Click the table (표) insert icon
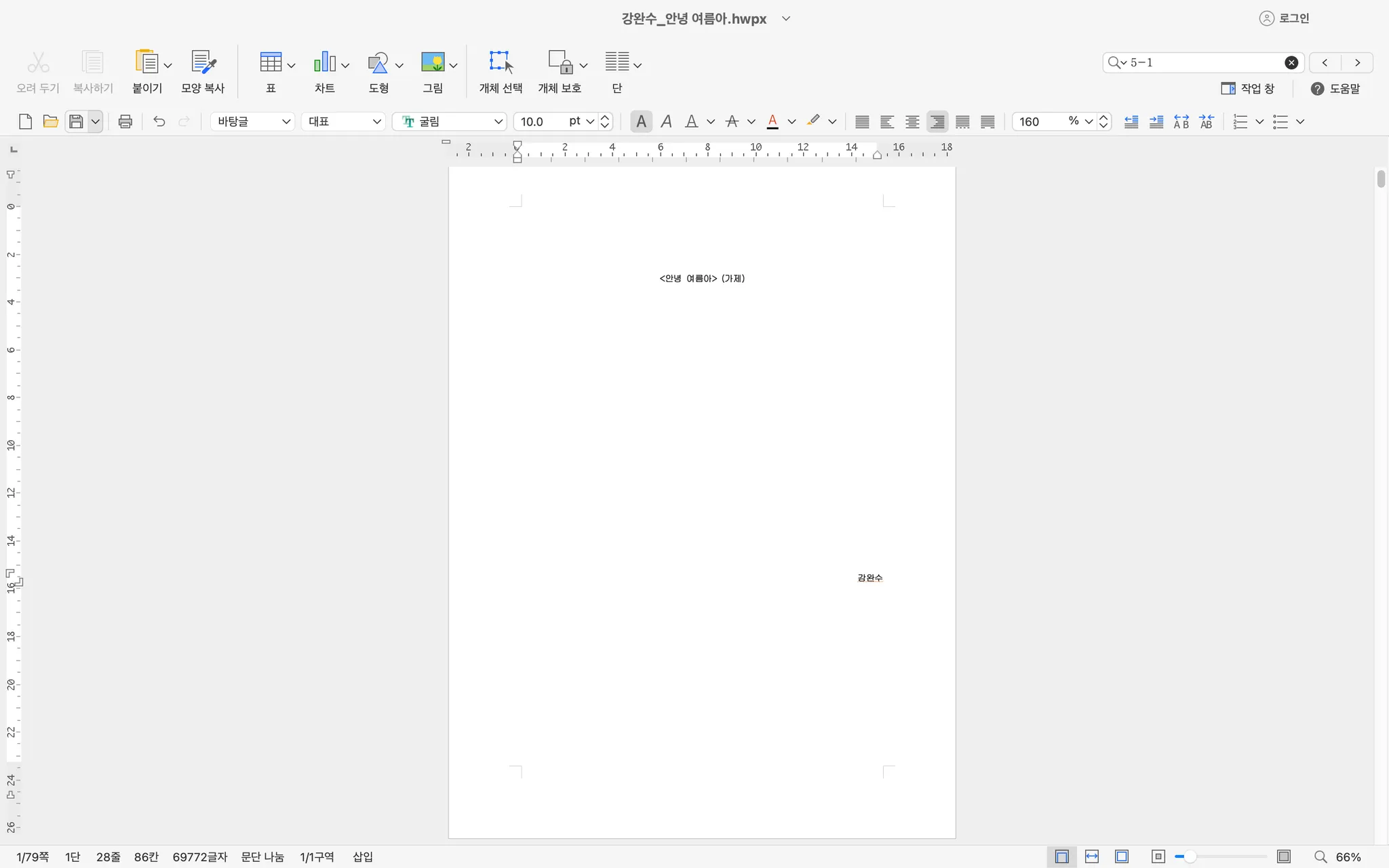 [270, 63]
